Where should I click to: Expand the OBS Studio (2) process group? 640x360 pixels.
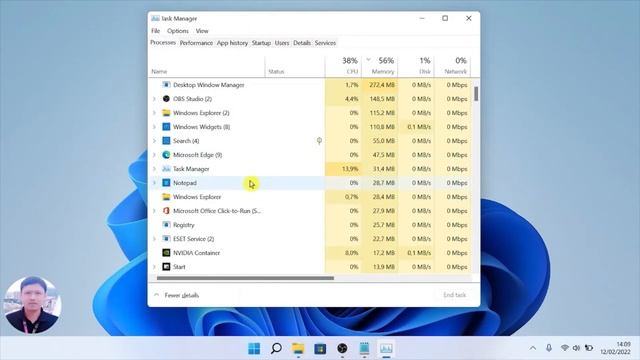(x=154, y=99)
